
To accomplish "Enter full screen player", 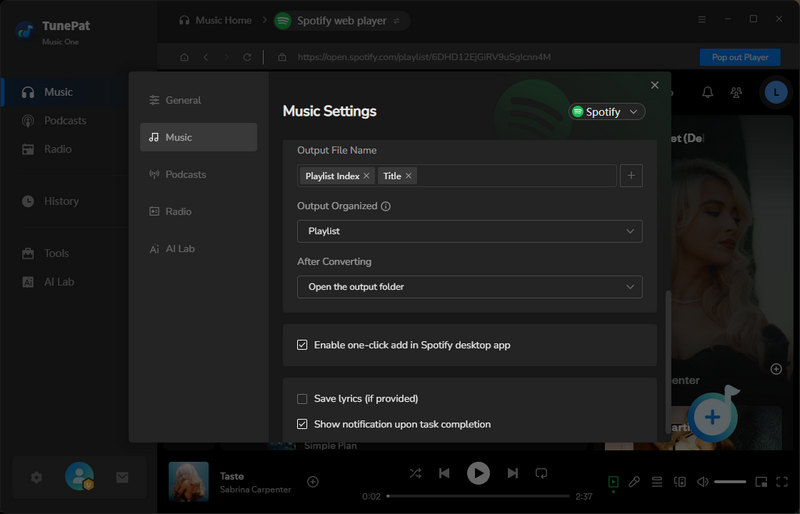I will point(782,482).
